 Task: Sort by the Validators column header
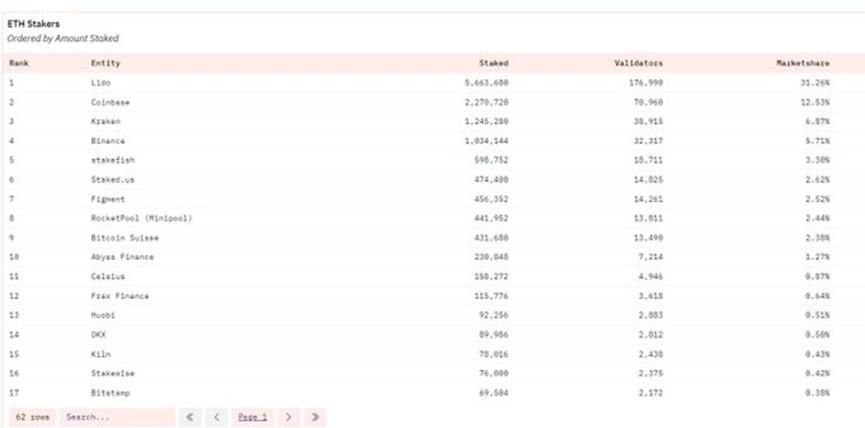click(638, 63)
